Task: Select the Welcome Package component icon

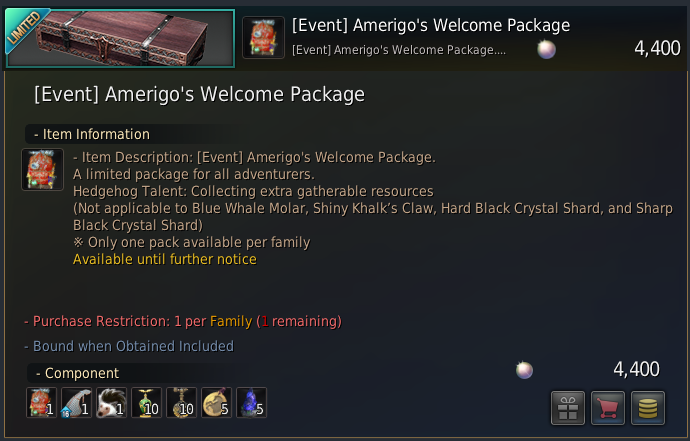Action: (x=41, y=402)
